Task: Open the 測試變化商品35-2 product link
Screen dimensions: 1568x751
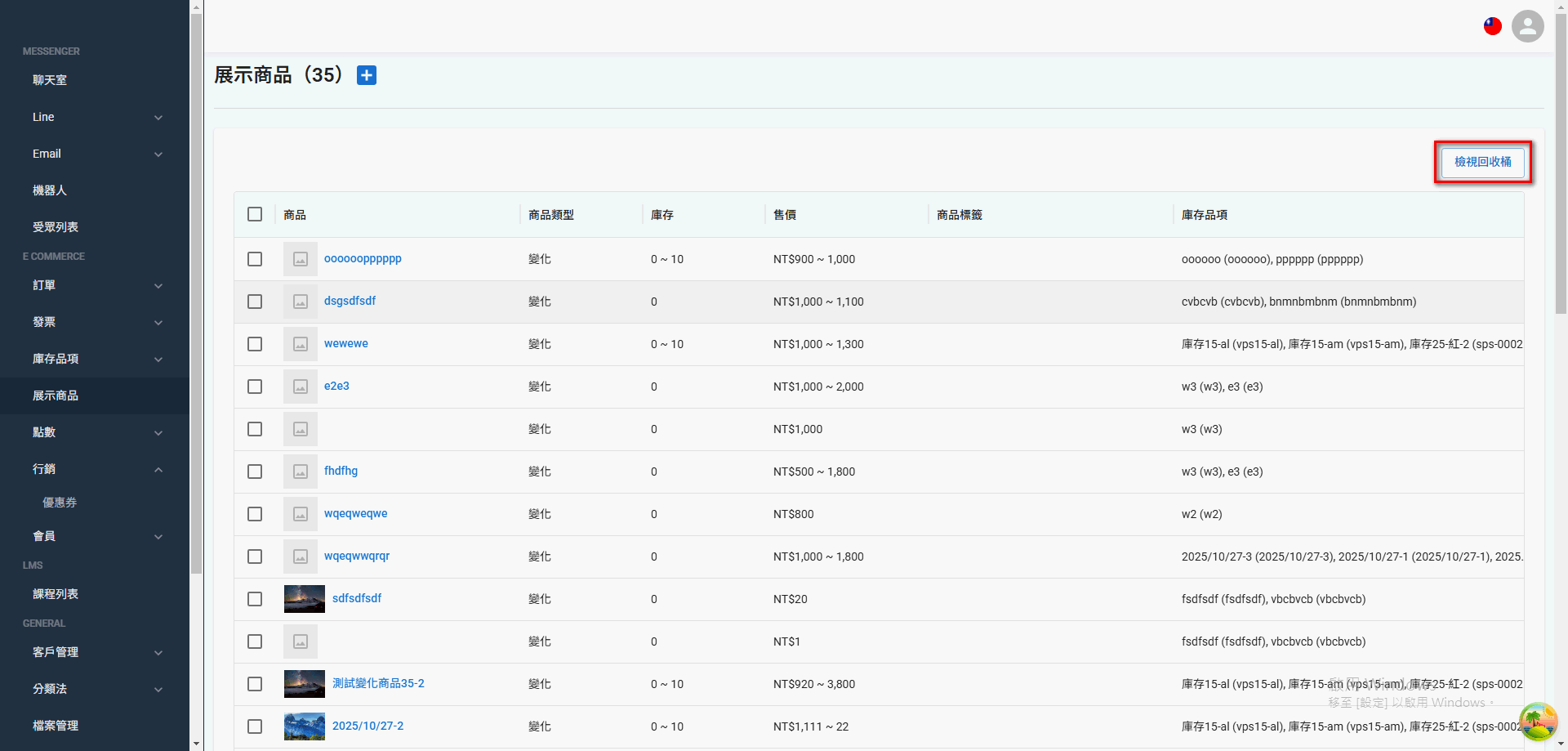Action: 378,683
